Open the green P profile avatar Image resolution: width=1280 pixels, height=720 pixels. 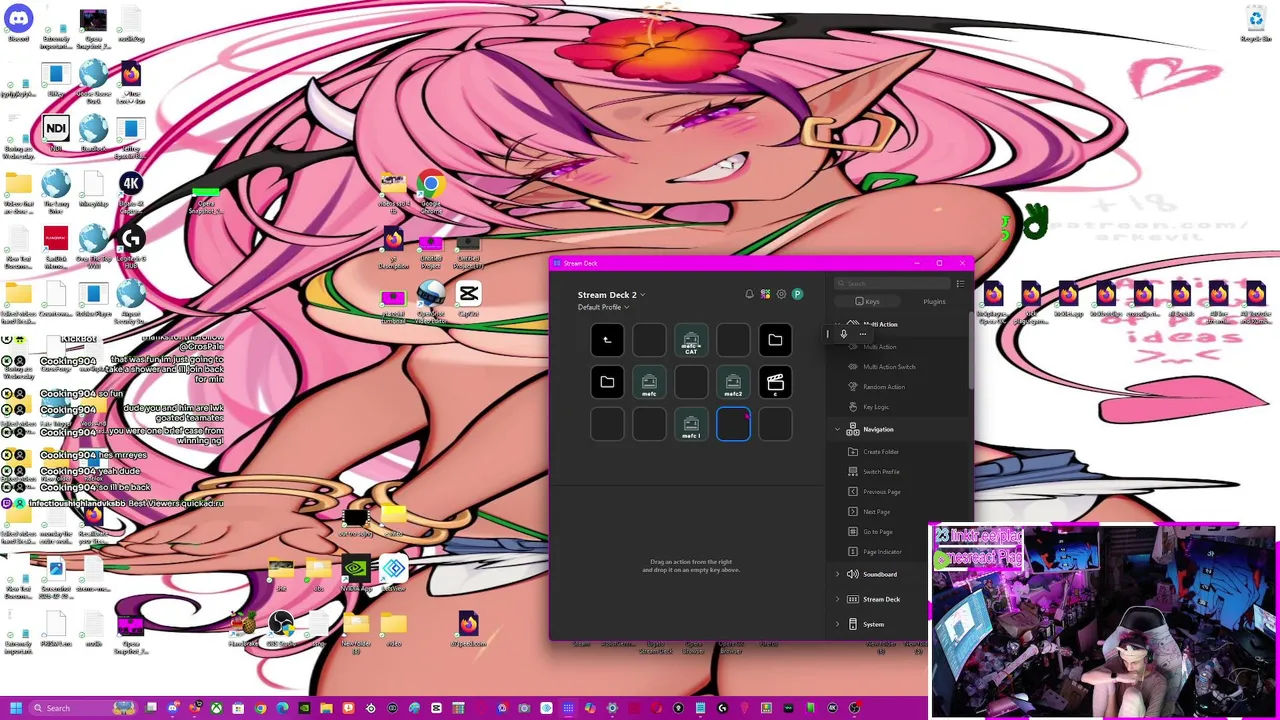(797, 294)
